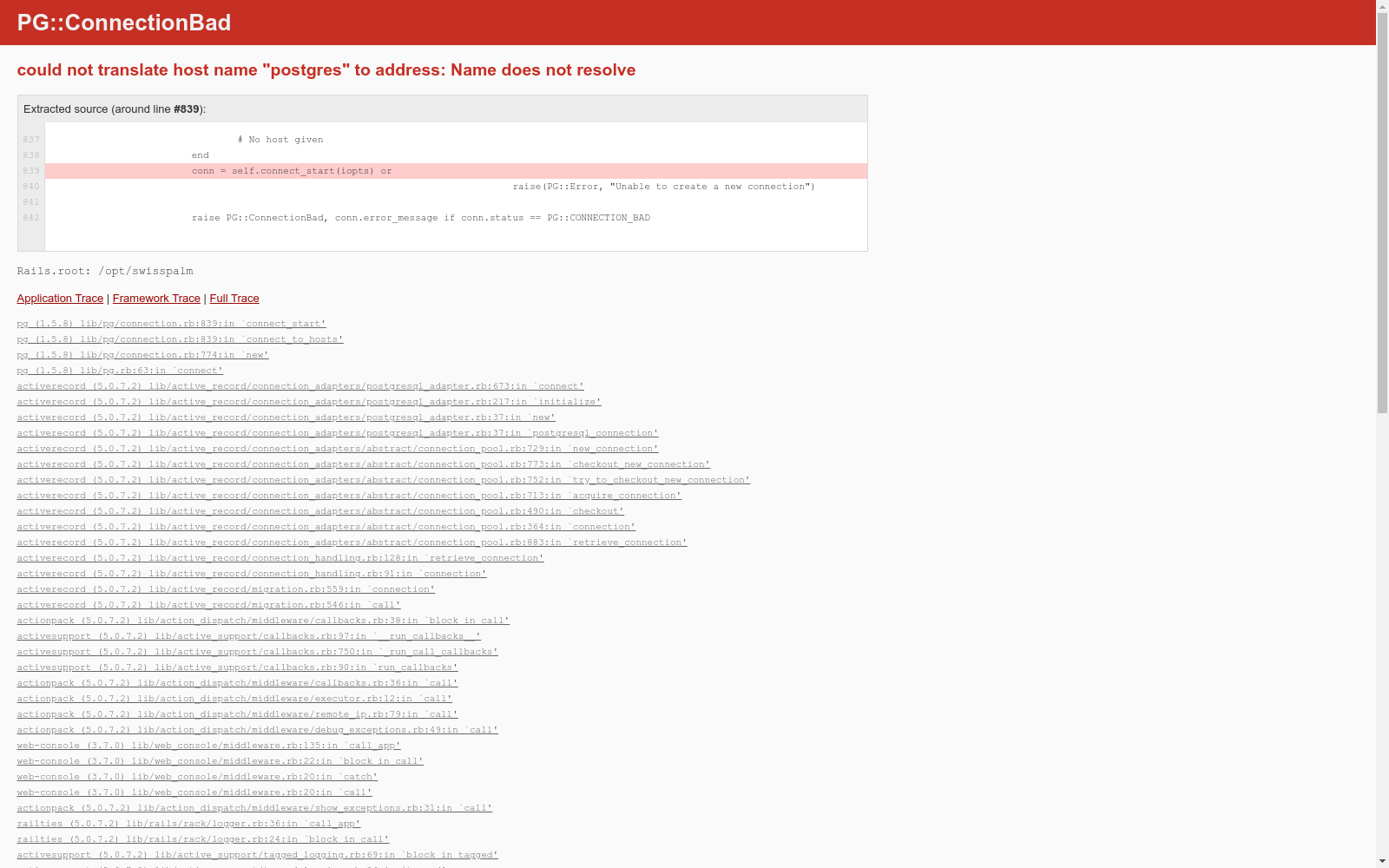Open connection_pool.rb:773 `checkout_new_connection' trace
The image size is (1389, 868).
[363, 464]
